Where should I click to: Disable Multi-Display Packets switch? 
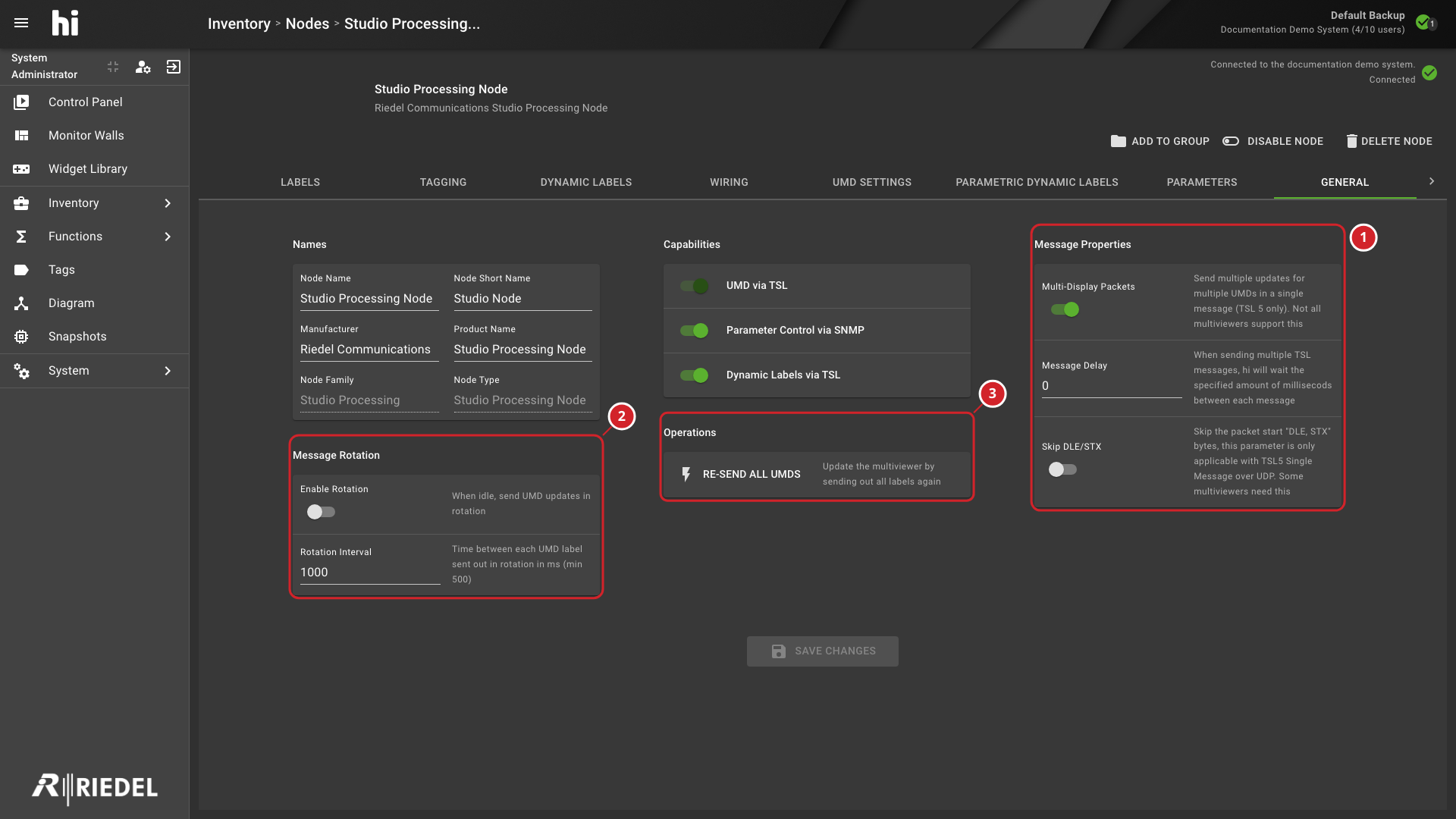coord(1065,309)
